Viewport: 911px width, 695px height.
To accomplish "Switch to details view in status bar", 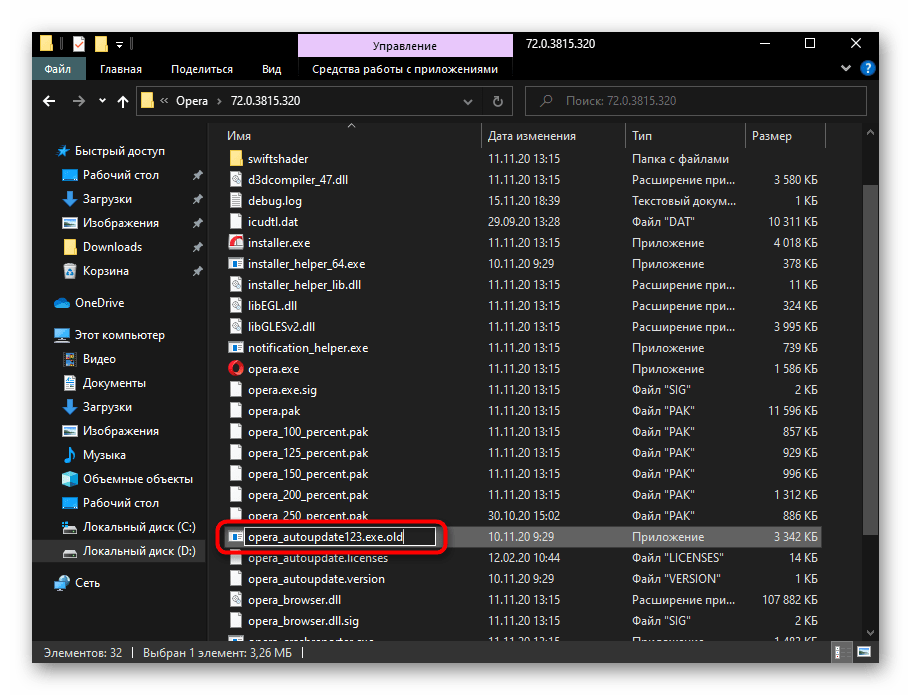I will pos(844,653).
